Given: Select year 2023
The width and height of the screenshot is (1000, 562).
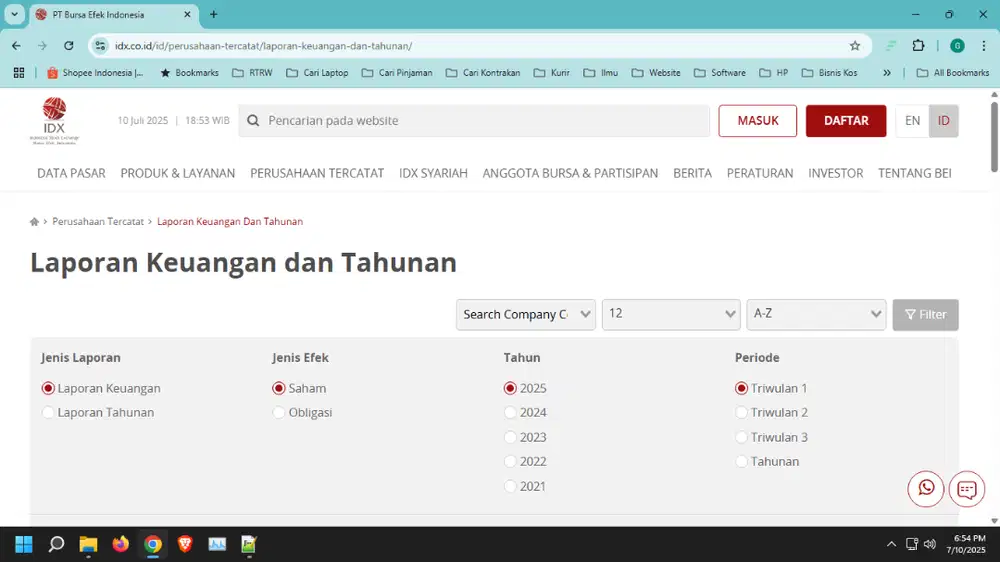Looking at the screenshot, I should pos(510,438).
